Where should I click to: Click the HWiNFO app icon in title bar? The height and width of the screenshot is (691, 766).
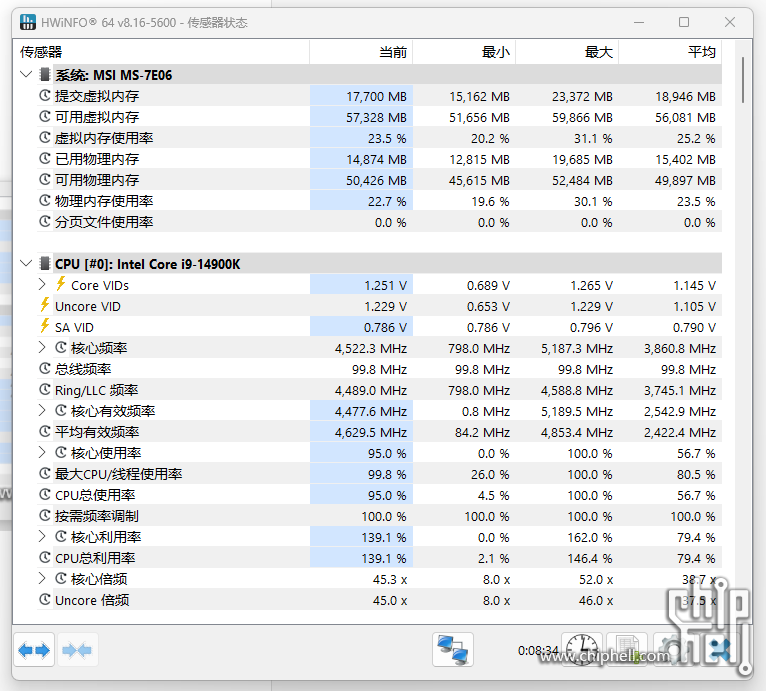click(27, 22)
